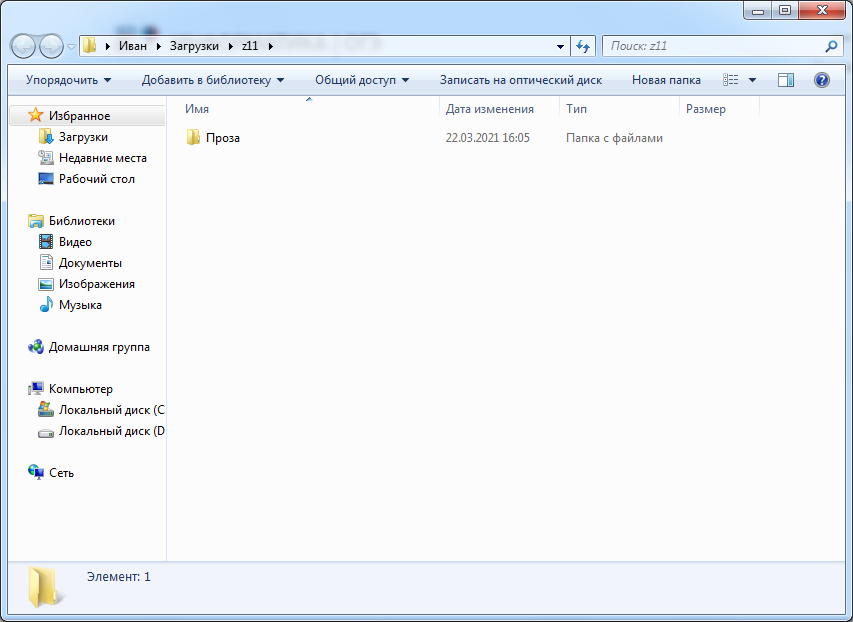
Task: Click the change view icon
Action: click(x=731, y=80)
